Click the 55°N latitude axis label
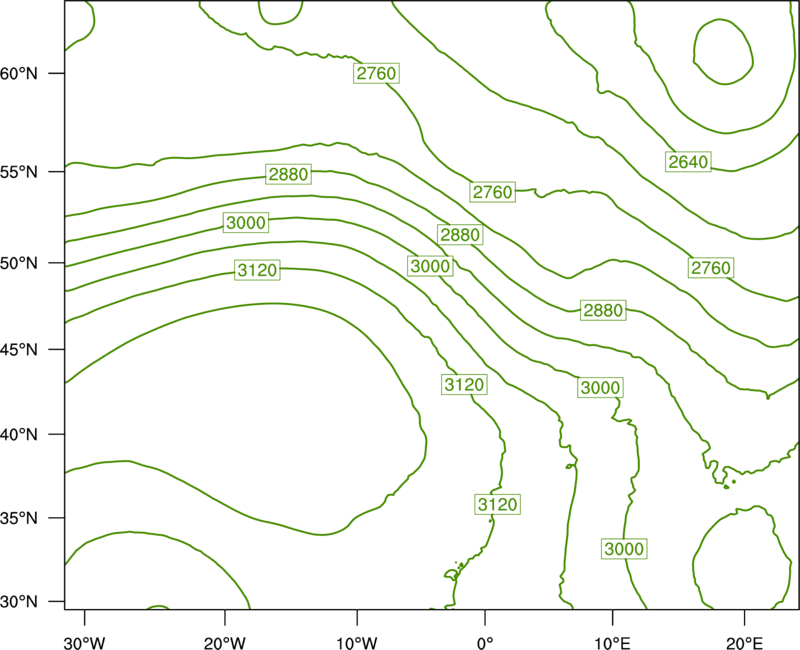 [19, 172]
